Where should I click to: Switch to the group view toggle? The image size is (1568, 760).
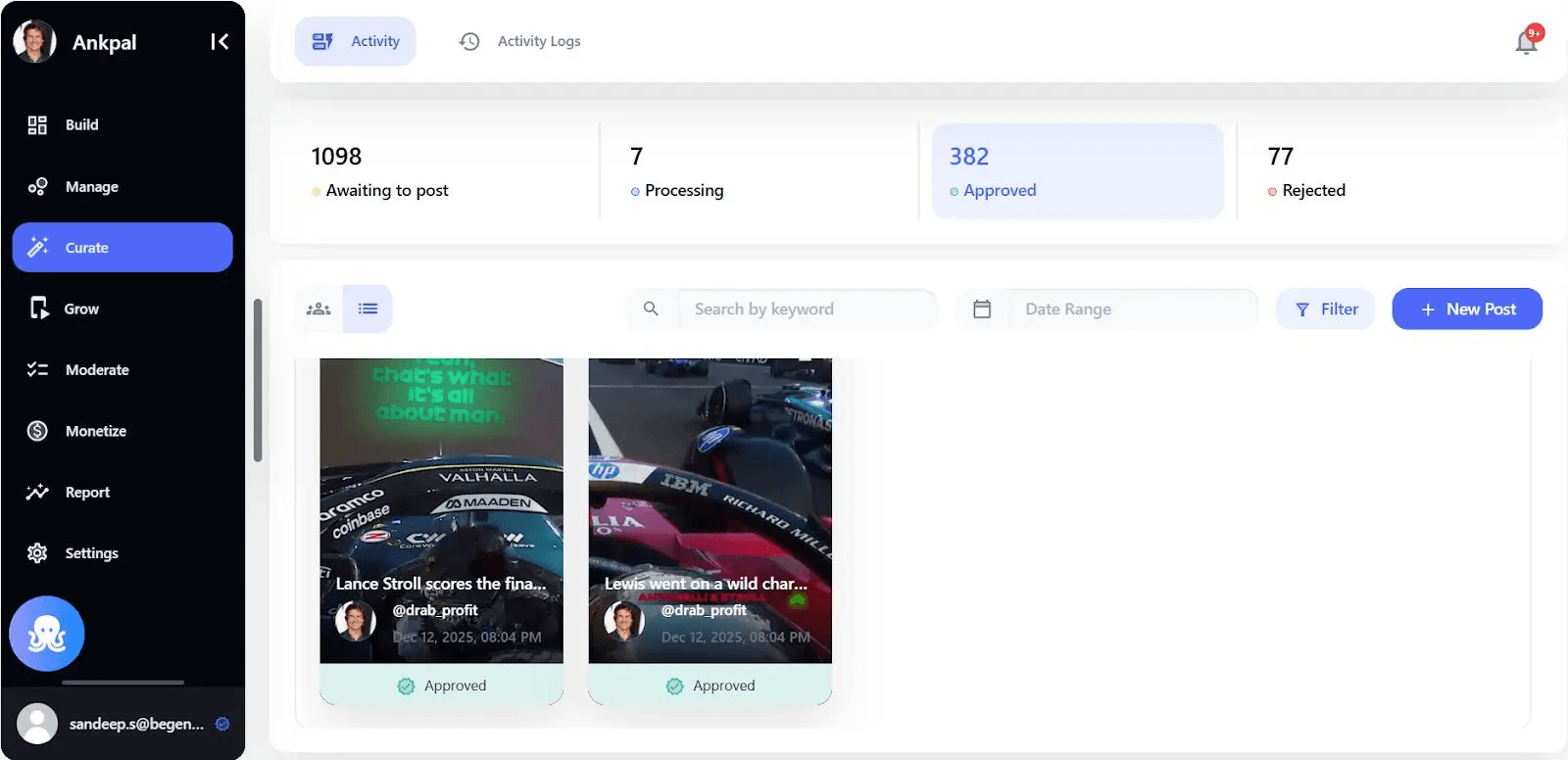click(x=318, y=309)
